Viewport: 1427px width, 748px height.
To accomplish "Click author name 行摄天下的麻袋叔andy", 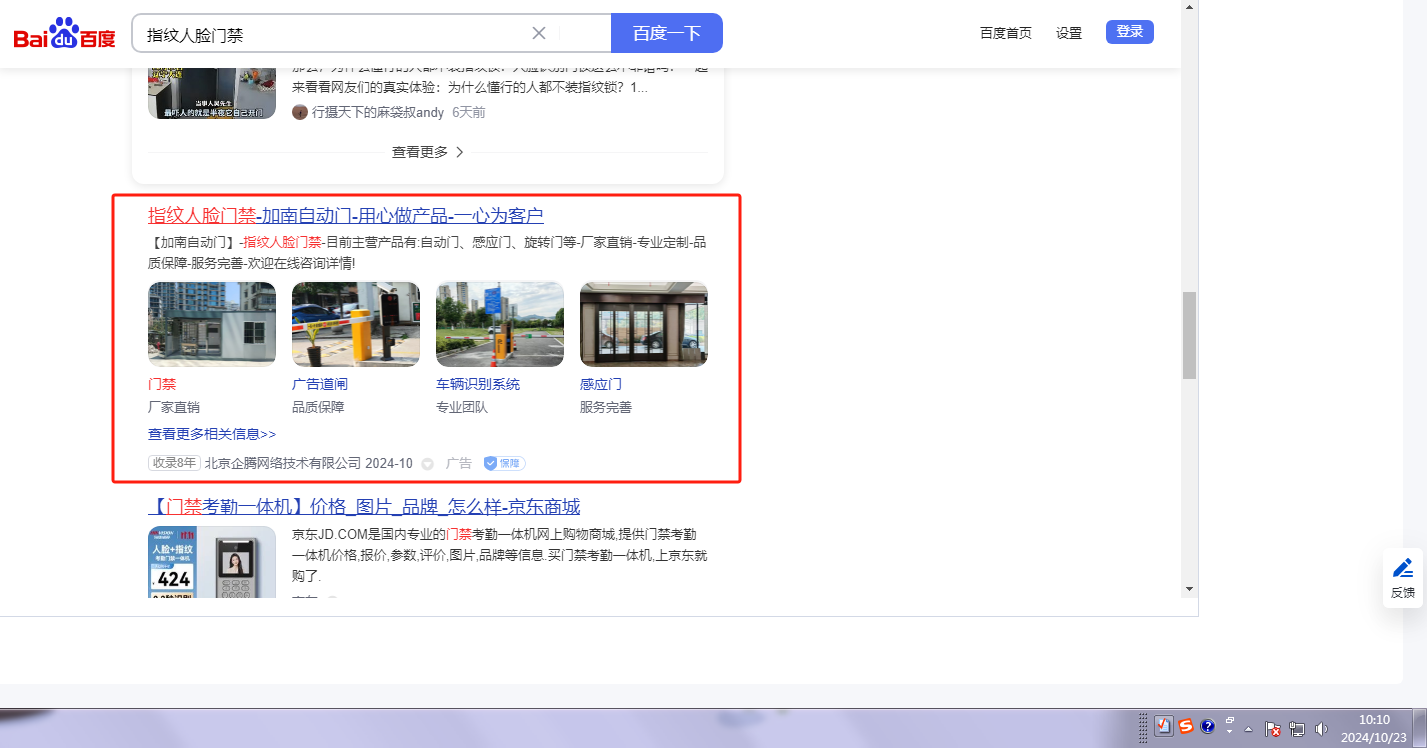I will [x=378, y=112].
